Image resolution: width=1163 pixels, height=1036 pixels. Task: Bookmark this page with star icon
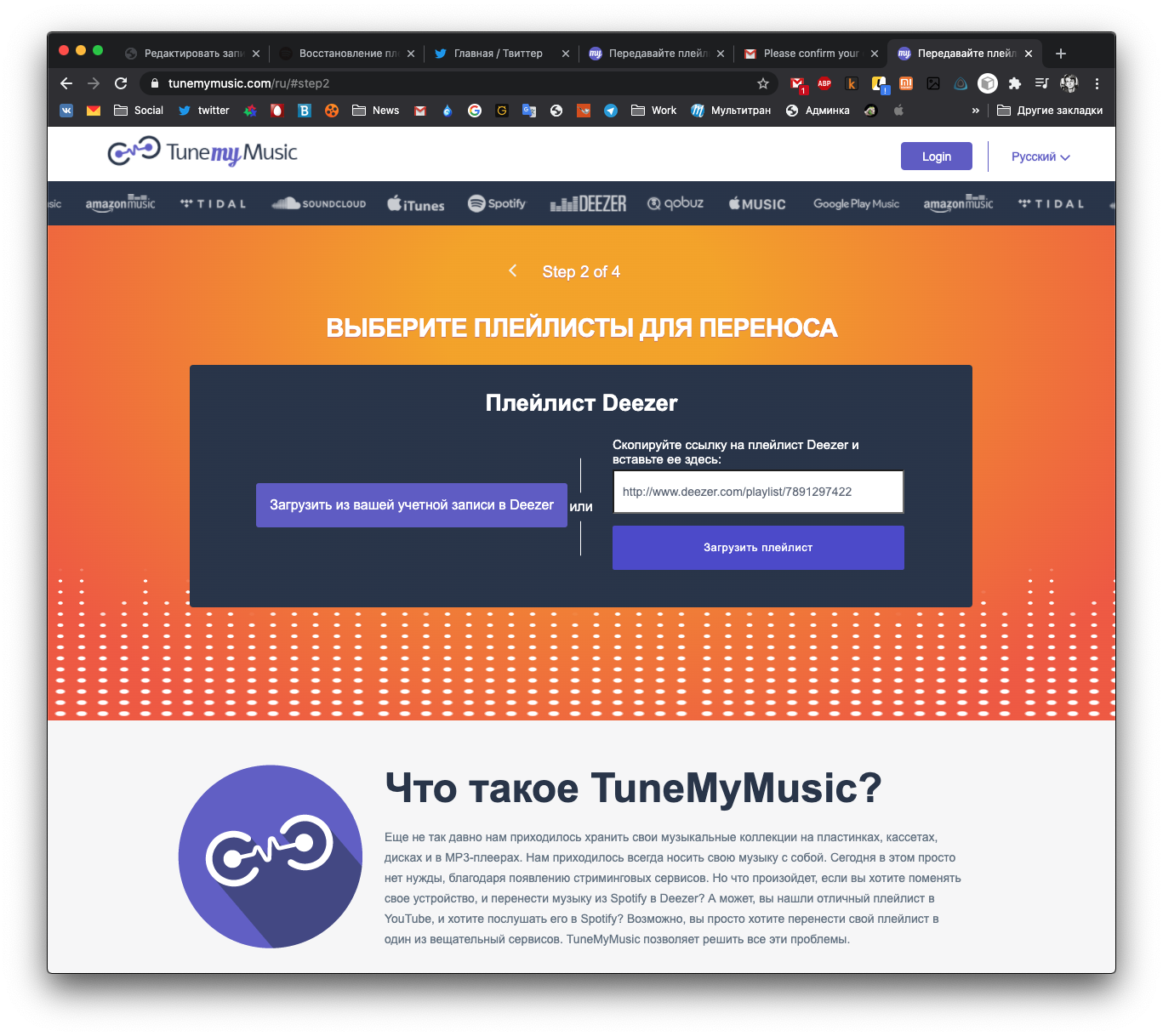763,83
